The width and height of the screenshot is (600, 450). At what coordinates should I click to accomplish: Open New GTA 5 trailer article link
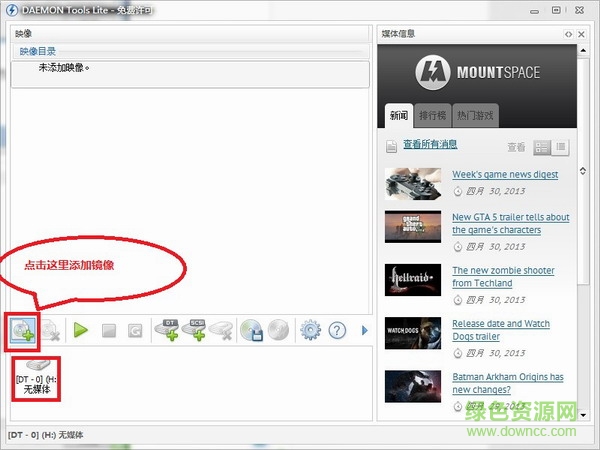point(511,223)
